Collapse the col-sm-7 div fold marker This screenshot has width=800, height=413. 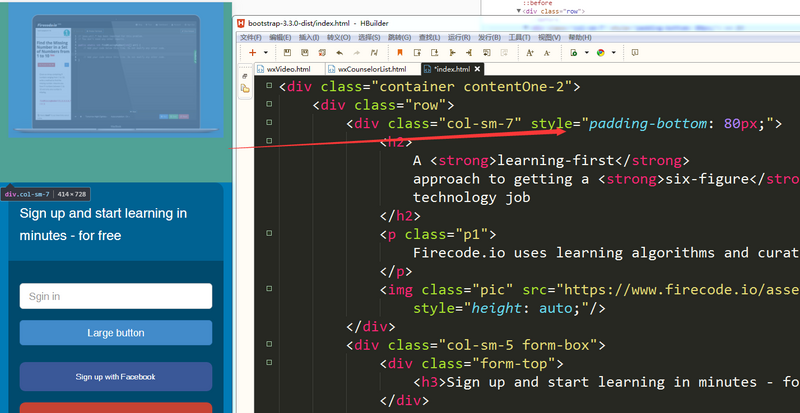269,122
